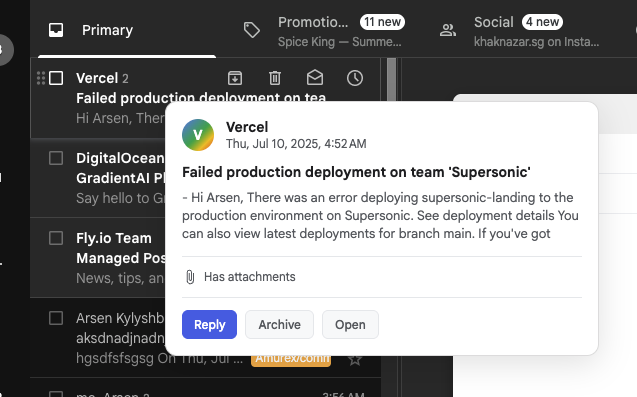The height and width of the screenshot is (397, 637).
Task: Select the Vercel email checkbox
Action: pos(56,78)
